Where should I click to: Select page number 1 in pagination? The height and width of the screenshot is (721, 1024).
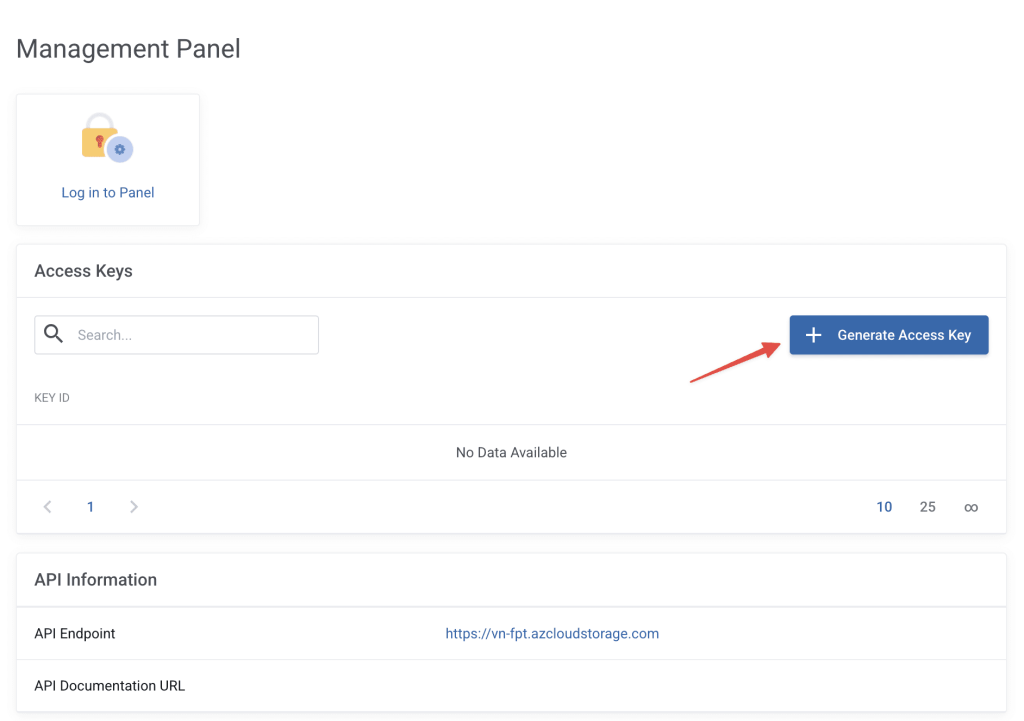[x=90, y=507]
